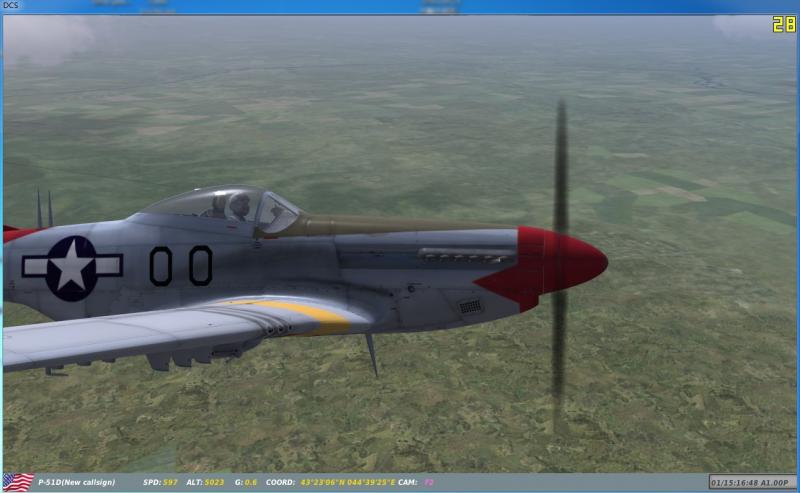Click the star roundel insignia on fuselage
800x493 pixels.
(72, 265)
